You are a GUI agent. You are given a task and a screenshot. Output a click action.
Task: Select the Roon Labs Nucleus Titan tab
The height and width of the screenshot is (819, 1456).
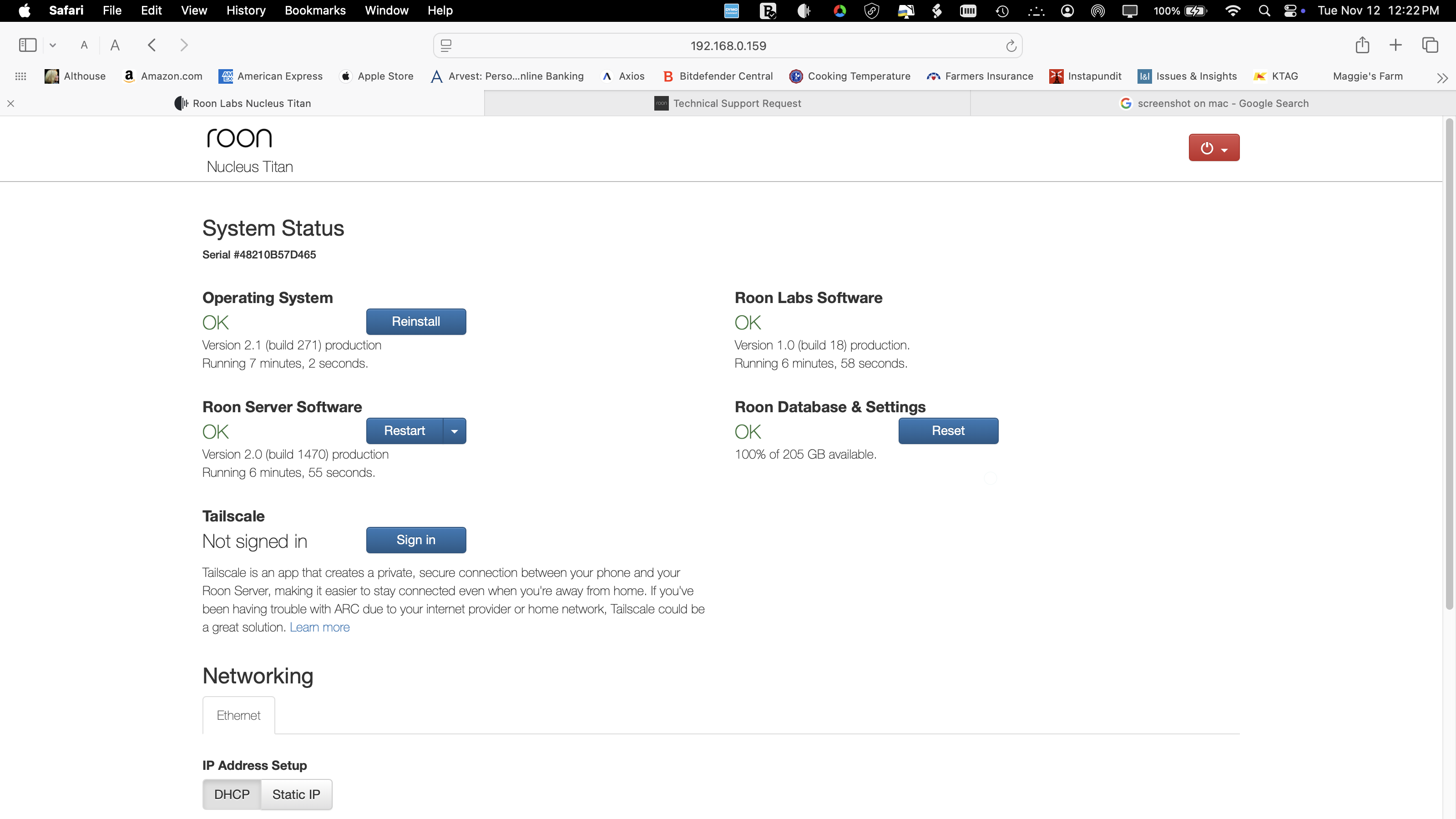click(243, 103)
